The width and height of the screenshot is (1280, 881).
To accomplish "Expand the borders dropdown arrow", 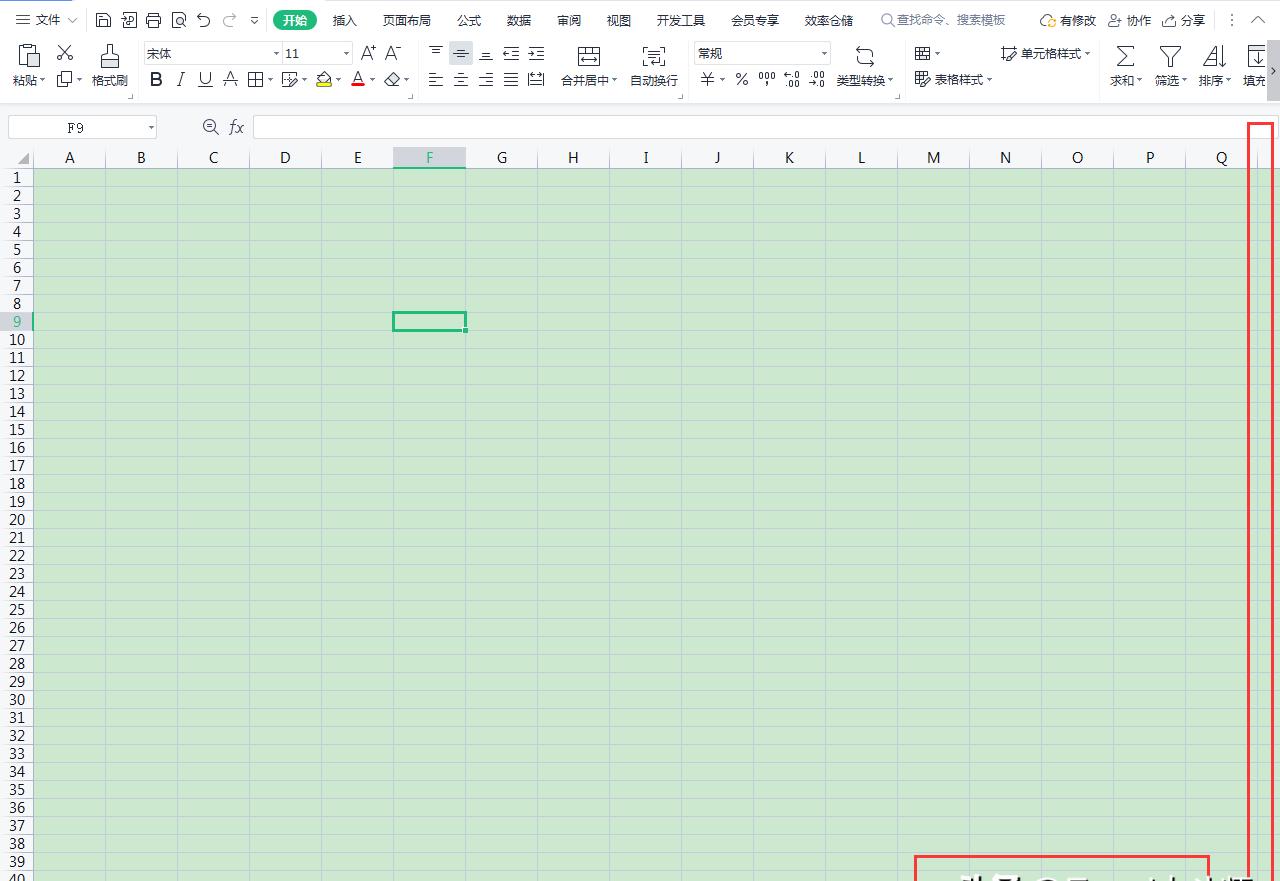I will (x=270, y=80).
